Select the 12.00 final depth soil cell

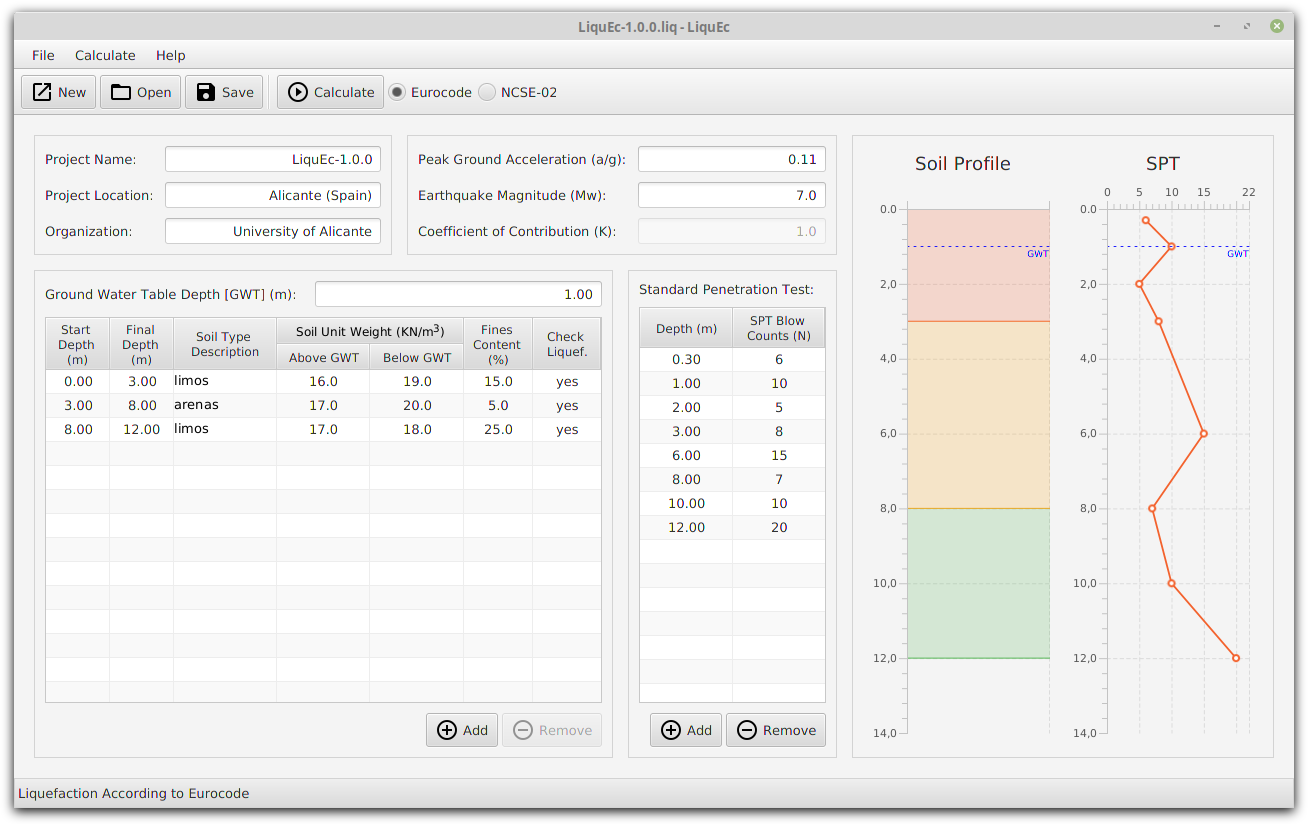click(x=141, y=429)
